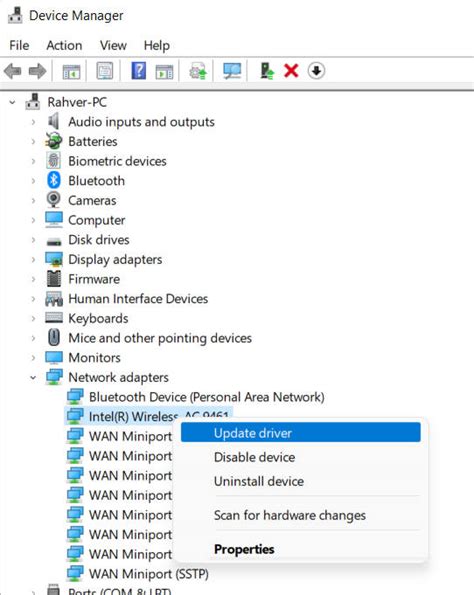
Task: Expand the Display adapters node
Action: pyautogui.click(x=33, y=260)
